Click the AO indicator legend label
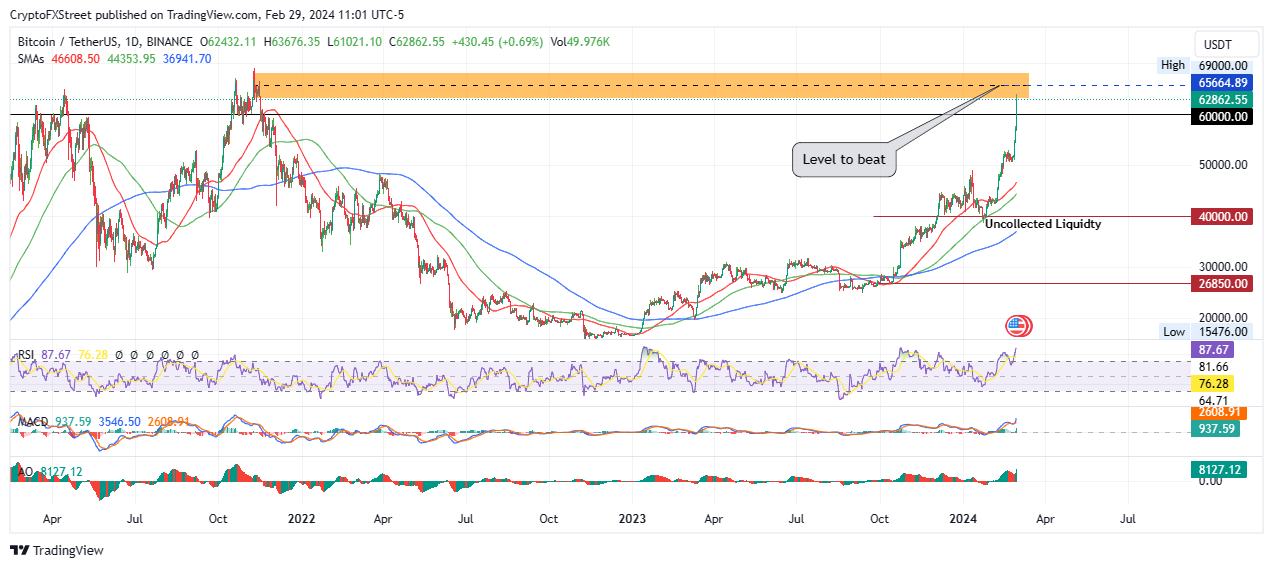This screenshot has height=568, width=1273. [24, 471]
